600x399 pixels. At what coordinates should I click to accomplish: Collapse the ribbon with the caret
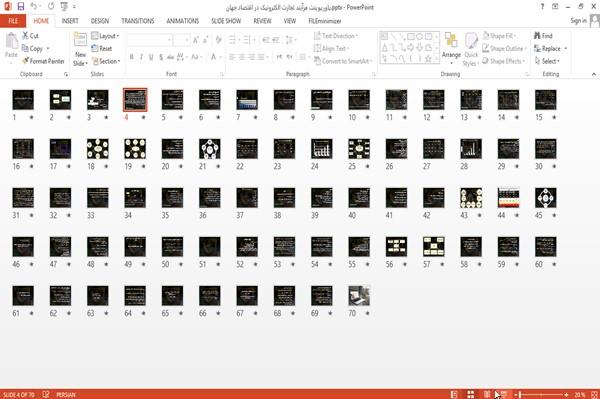[x=594, y=74]
